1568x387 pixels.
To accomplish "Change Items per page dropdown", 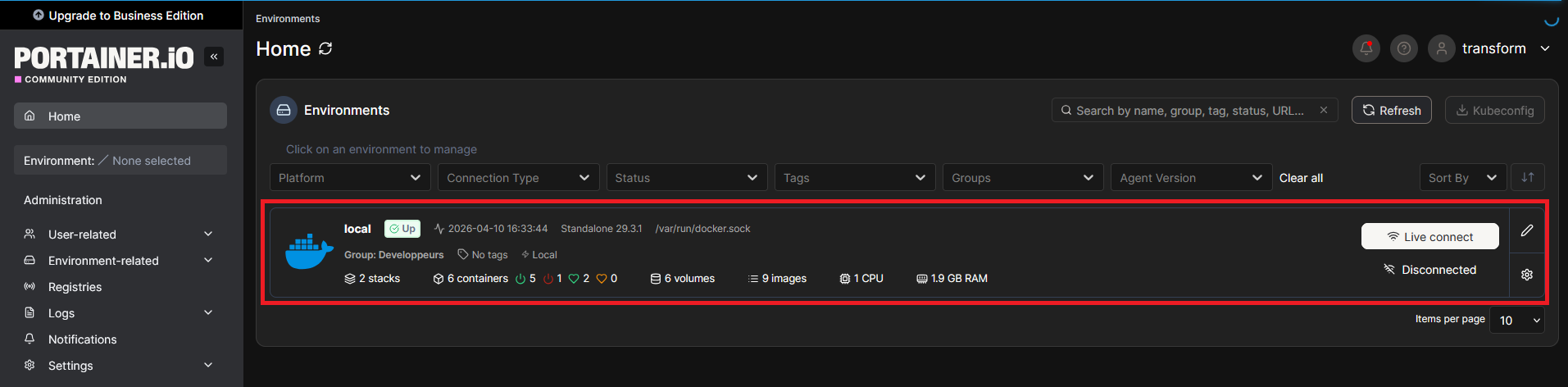I will (1517, 320).
